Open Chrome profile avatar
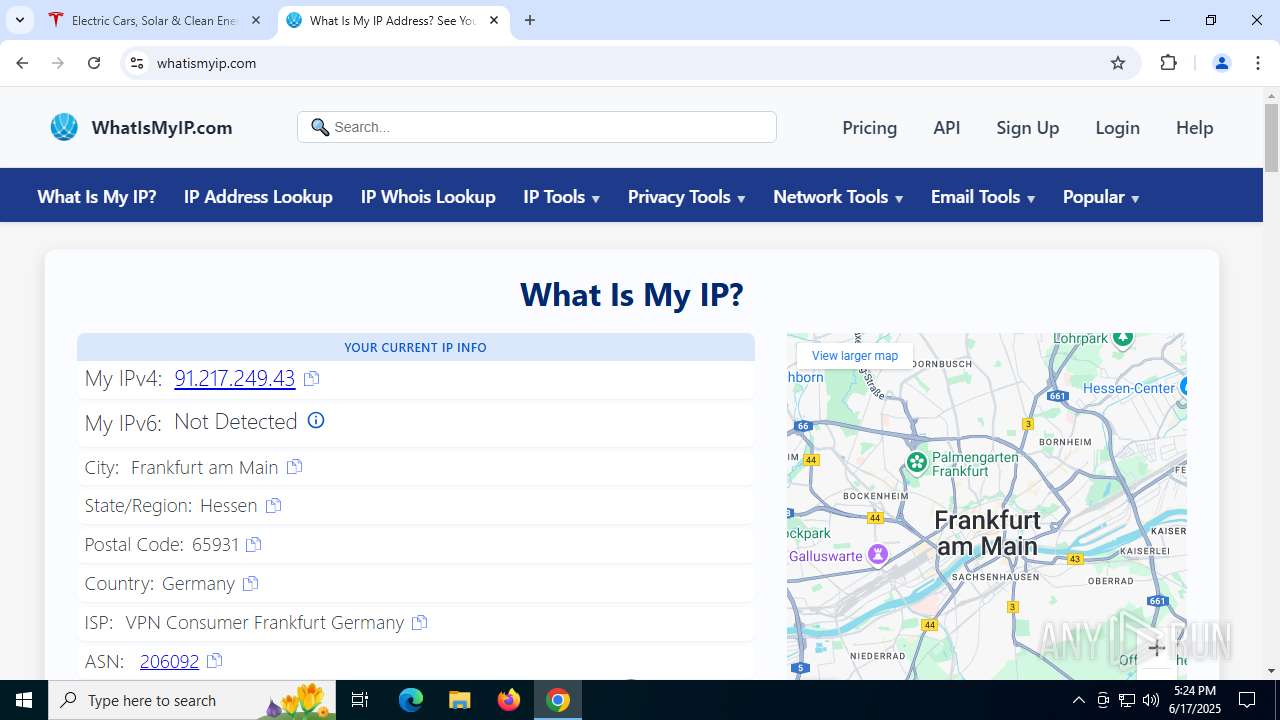 [1221, 63]
